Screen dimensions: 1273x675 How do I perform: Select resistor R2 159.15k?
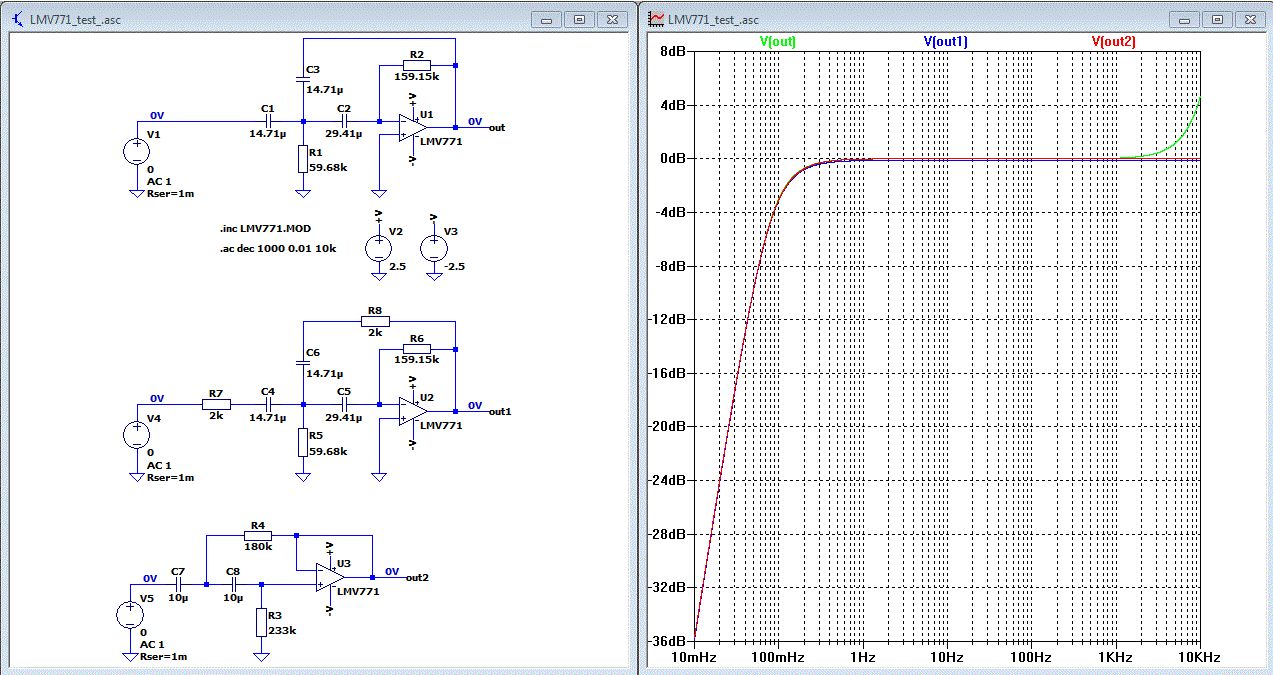(417, 65)
